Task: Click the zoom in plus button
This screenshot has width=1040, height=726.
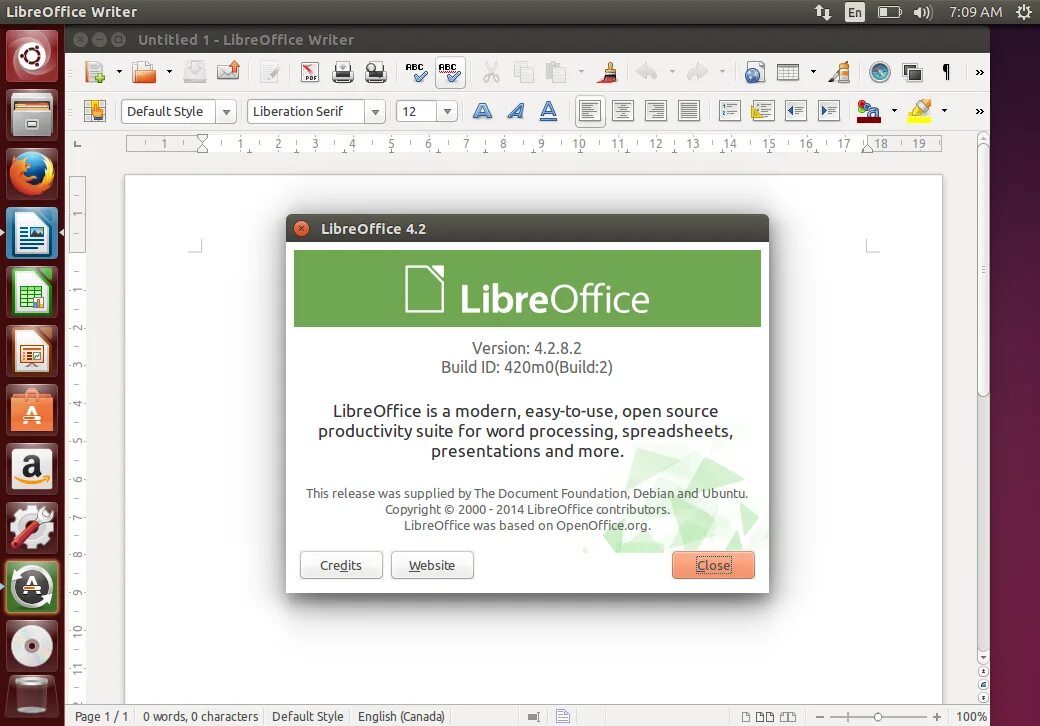Action: (937, 717)
